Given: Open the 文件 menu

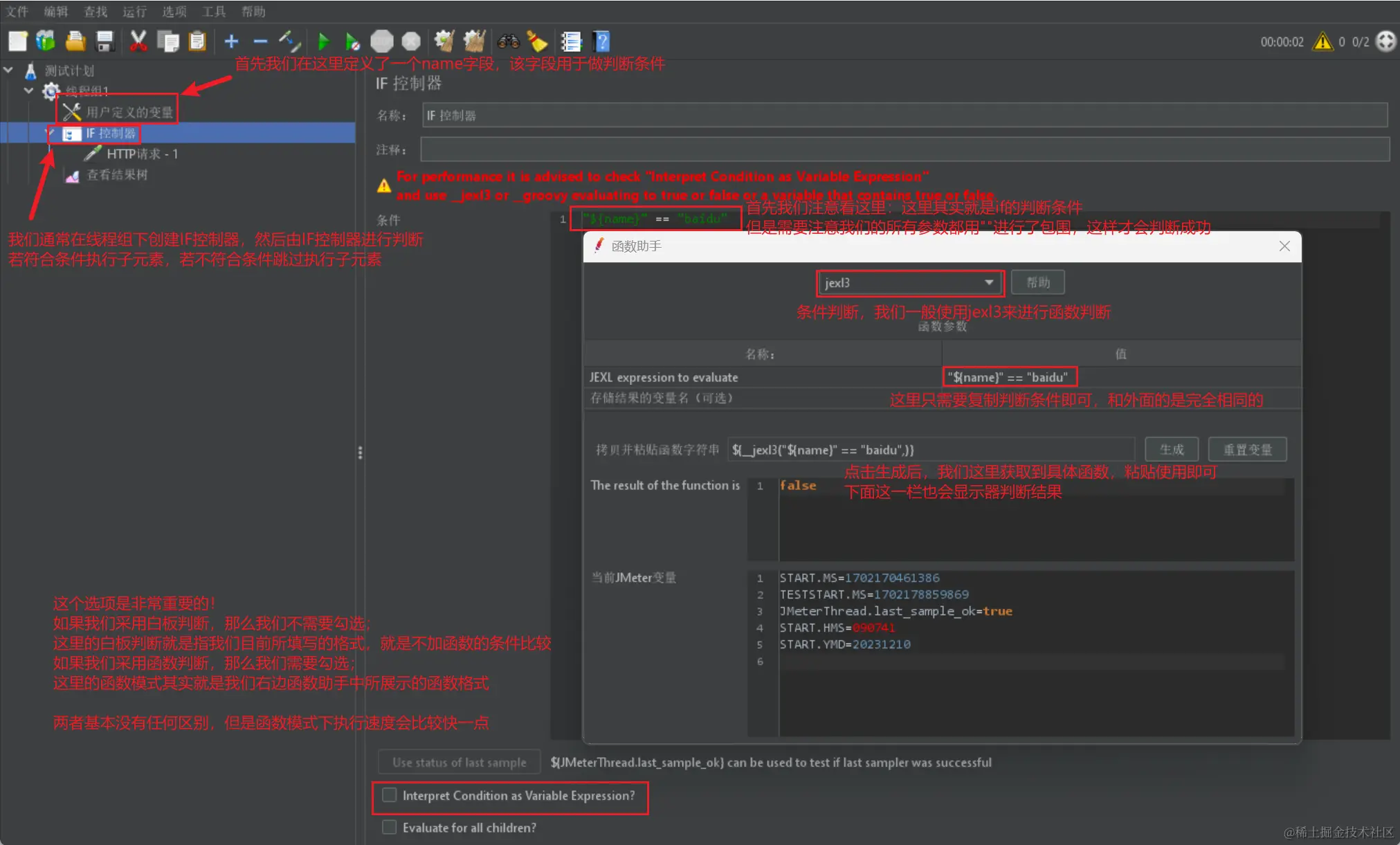Looking at the screenshot, I should point(17,11).
